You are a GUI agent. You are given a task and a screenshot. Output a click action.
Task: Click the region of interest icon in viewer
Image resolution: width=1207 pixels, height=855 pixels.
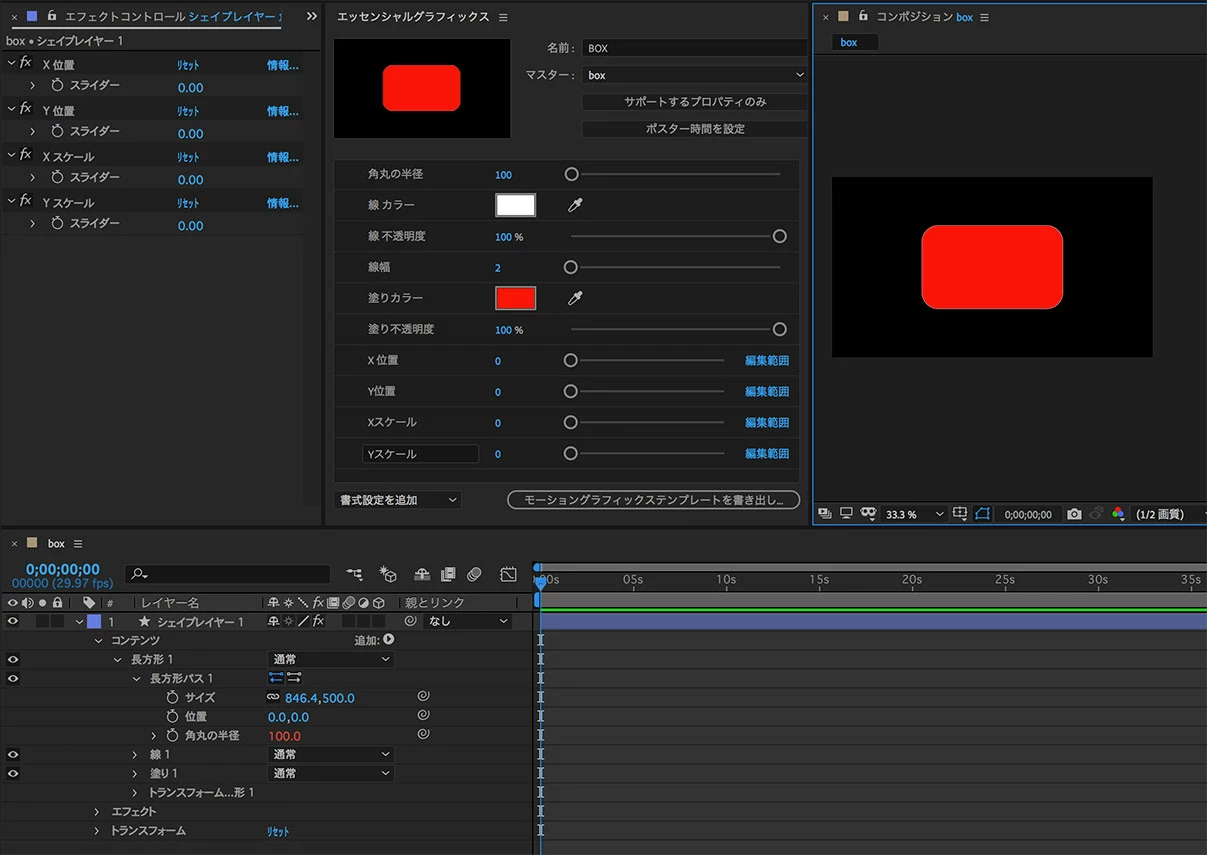click(960, 513)
